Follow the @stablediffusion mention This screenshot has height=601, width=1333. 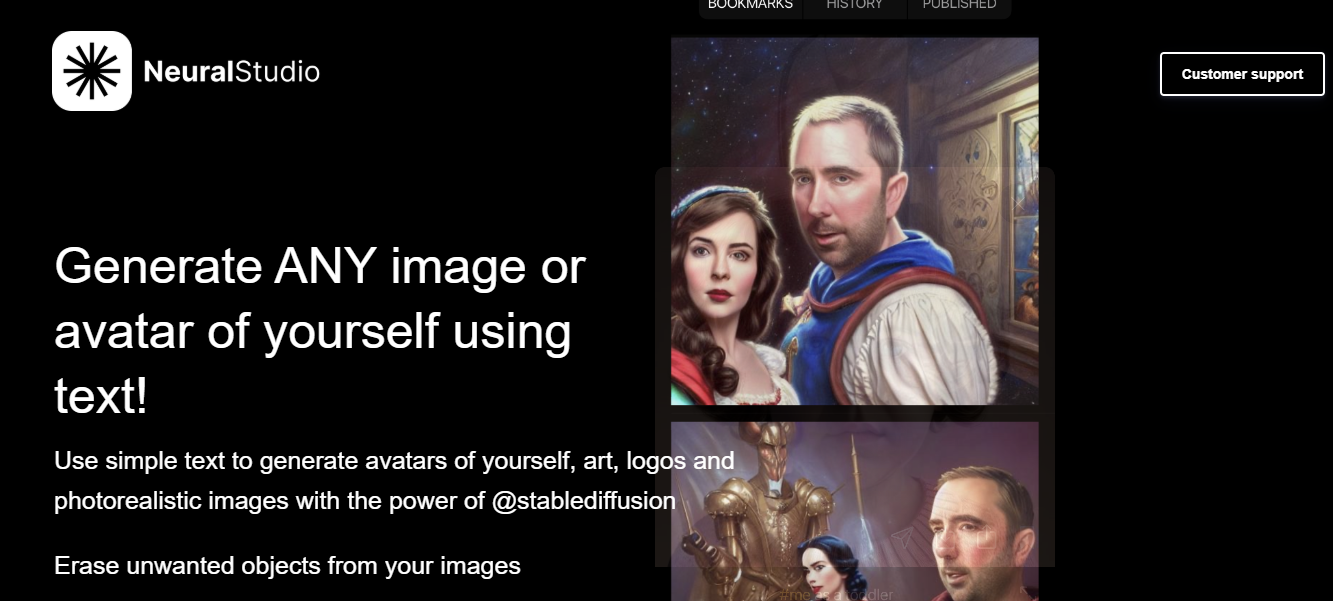click(x=584, y=500)
